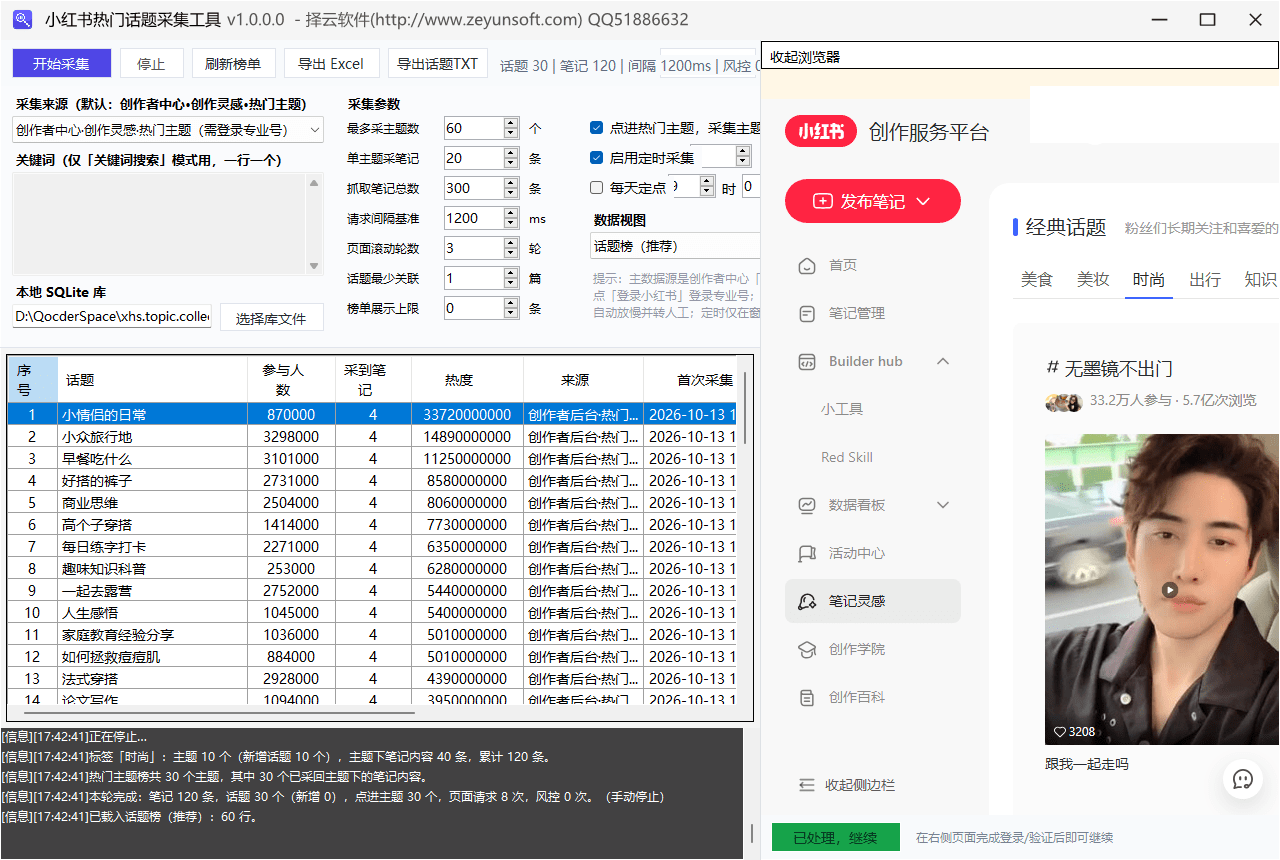Open 采集来源 dropdown
The width and height of the screenshot is (1280, 860).
point(168,129)
